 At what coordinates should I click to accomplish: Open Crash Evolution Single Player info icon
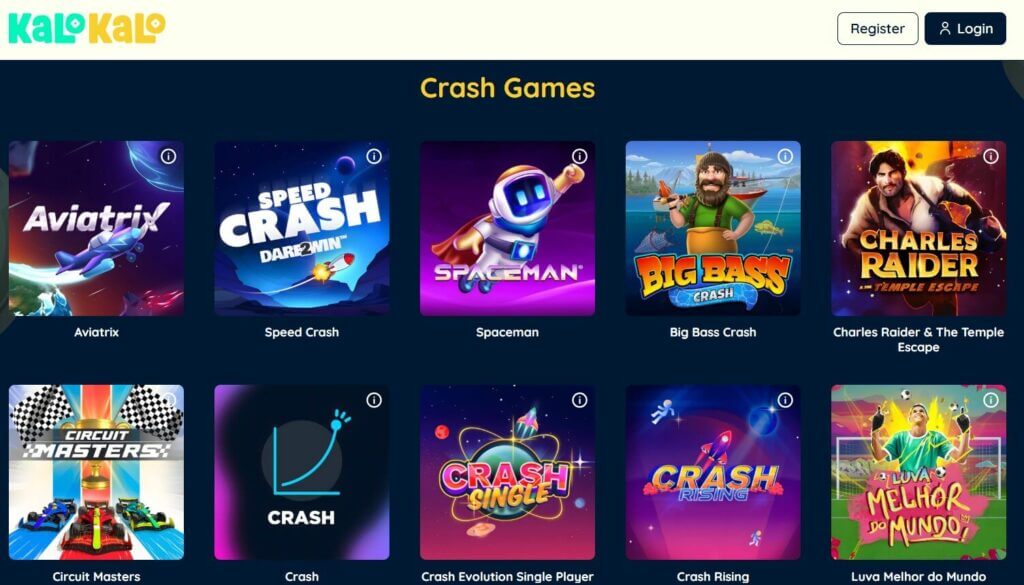pos(579,400)
